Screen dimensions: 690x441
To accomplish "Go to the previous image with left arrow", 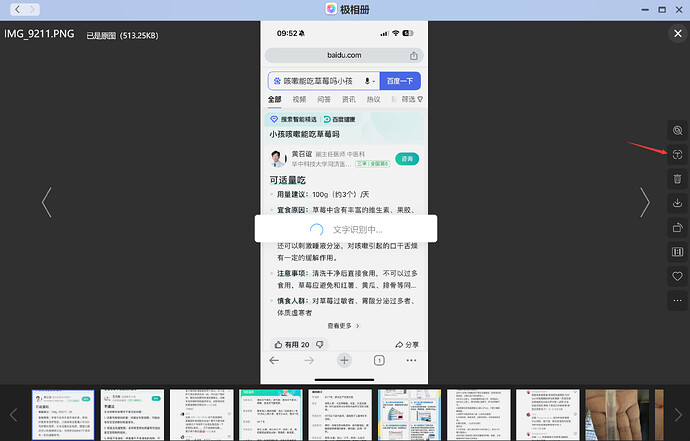I will click(46, 203).
